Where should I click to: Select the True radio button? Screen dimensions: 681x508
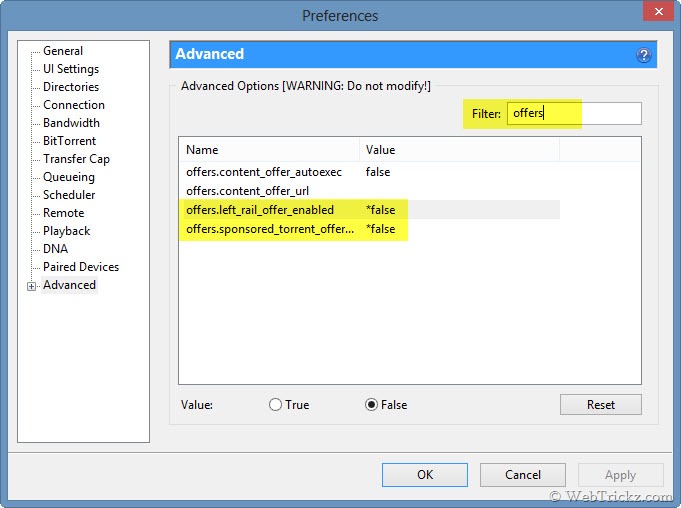pyautogui.click(x=275, y=405)
